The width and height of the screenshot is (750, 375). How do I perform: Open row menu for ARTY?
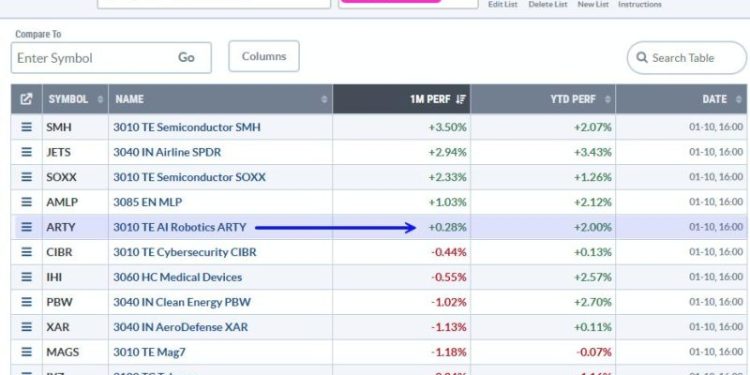coord(27,227)
